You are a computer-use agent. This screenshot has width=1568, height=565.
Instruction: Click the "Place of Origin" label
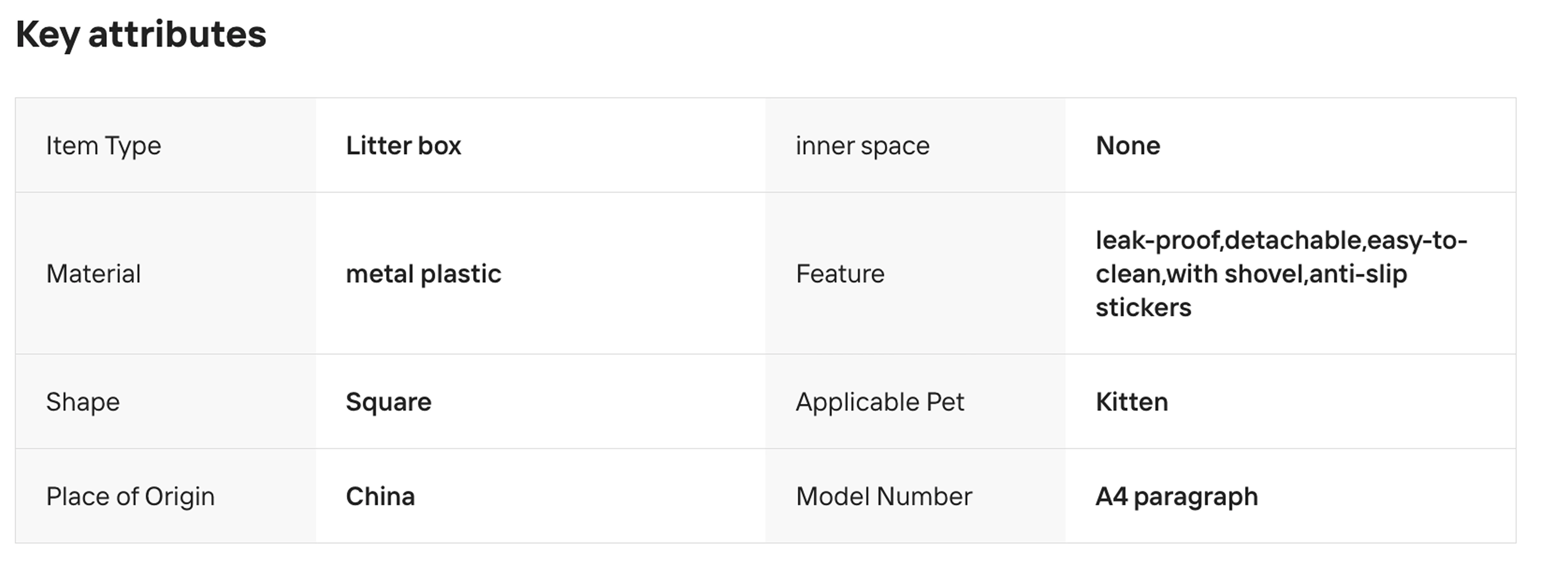[130, 497]
